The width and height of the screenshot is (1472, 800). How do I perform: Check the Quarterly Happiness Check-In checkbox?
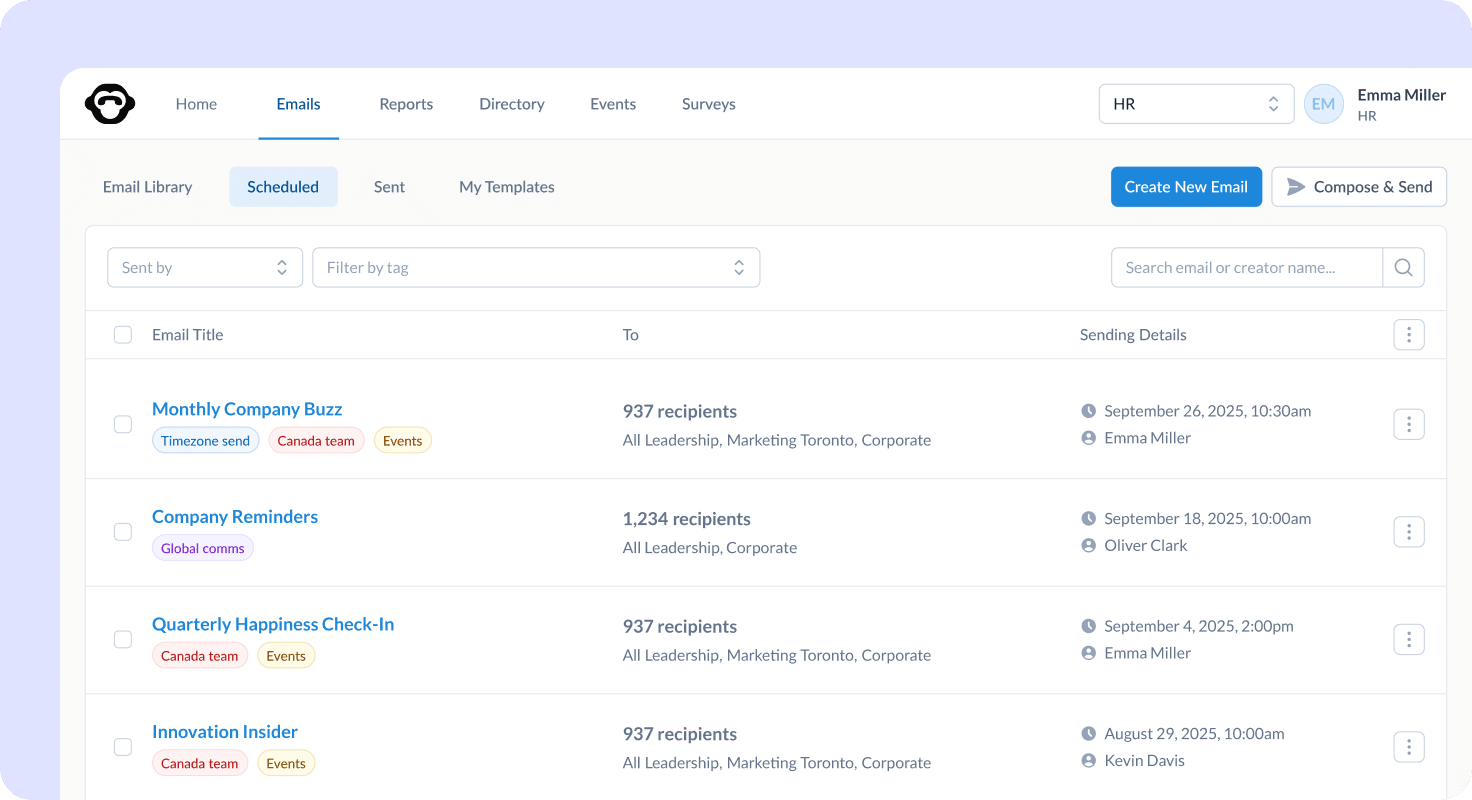122,639
